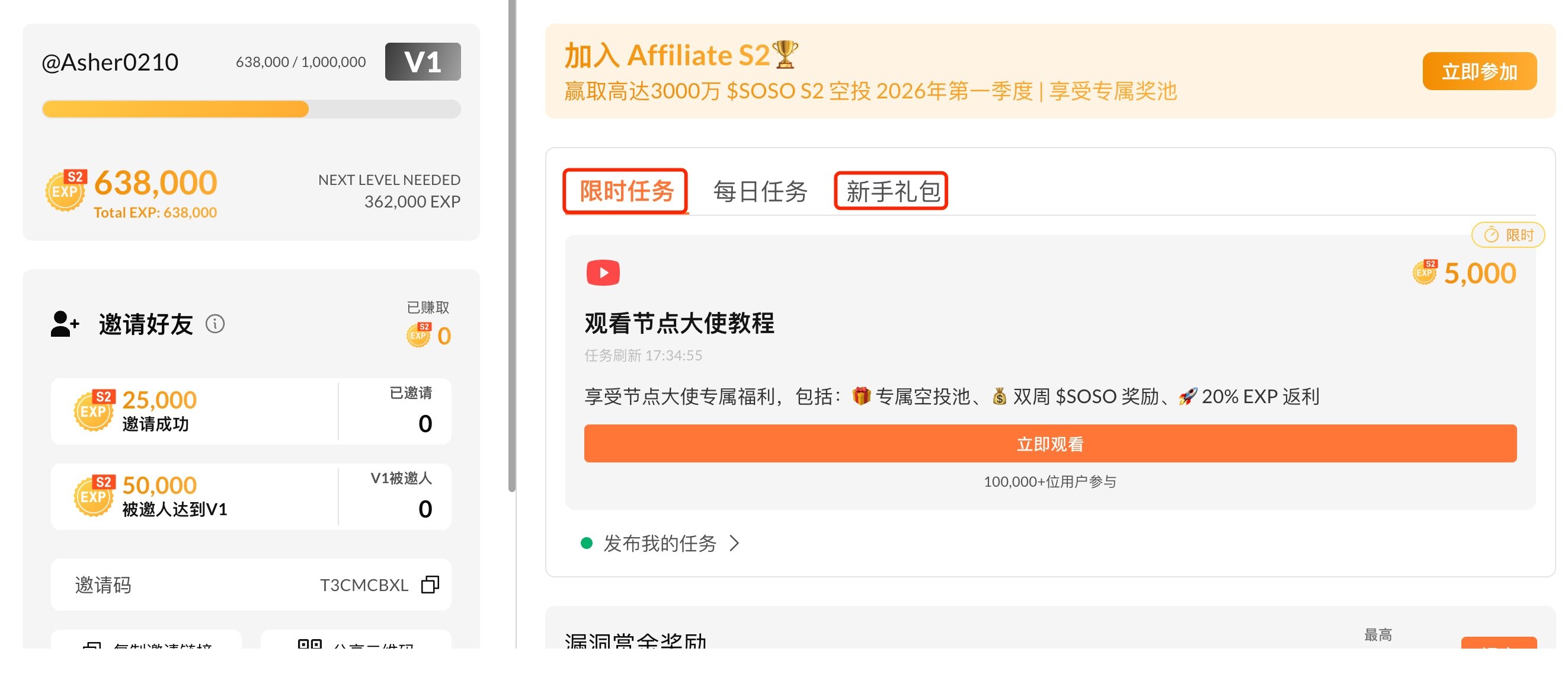
Task: Click the orange EXP progress bar
Action: click(175, 109)
